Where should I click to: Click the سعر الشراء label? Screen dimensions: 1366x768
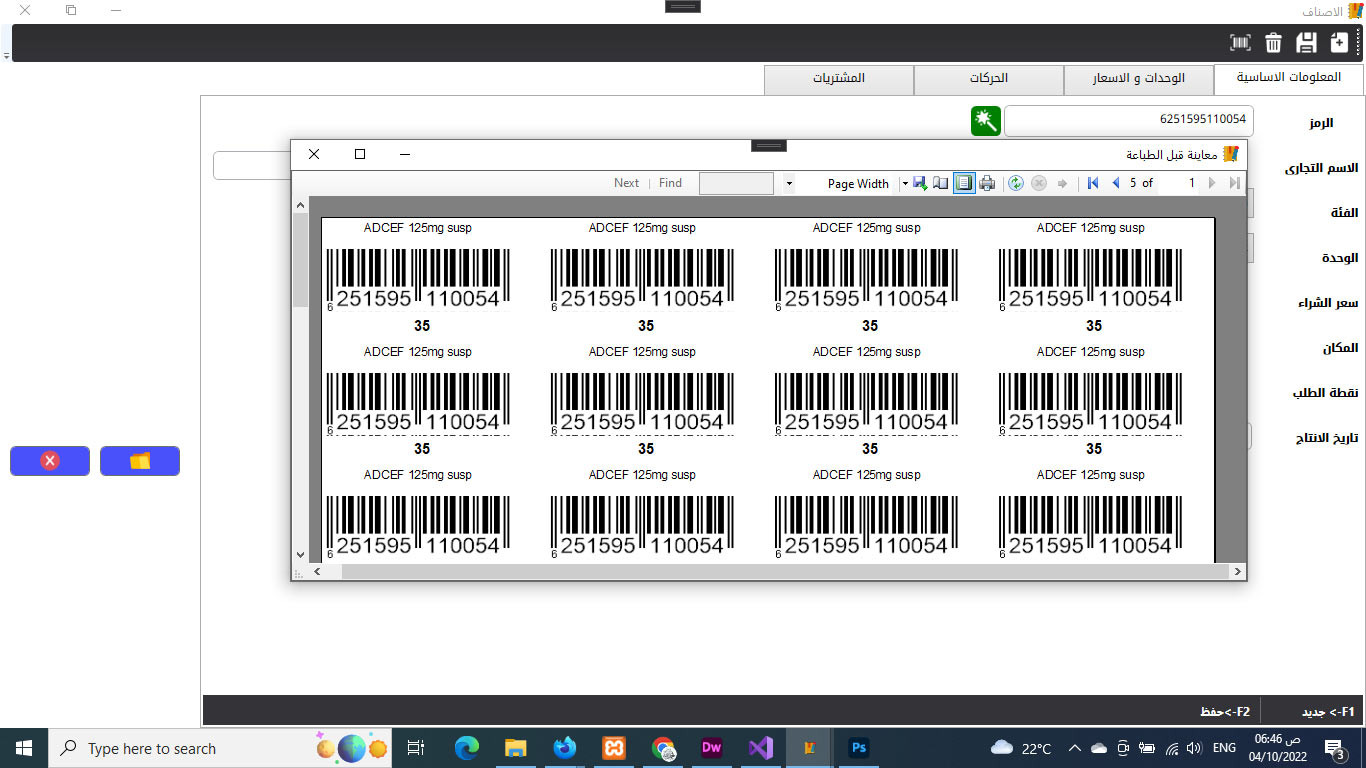point(1328,303)
